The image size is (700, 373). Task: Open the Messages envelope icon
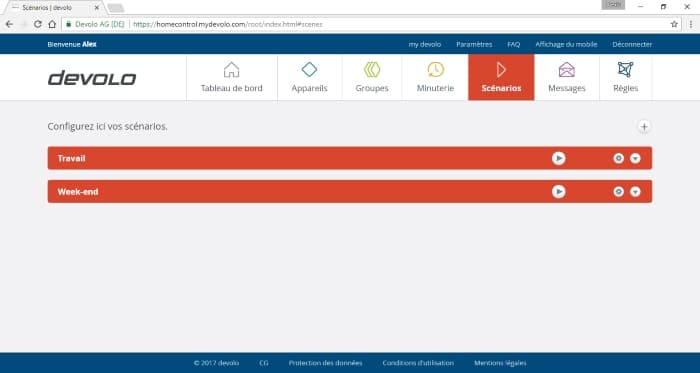click(567, 70)
